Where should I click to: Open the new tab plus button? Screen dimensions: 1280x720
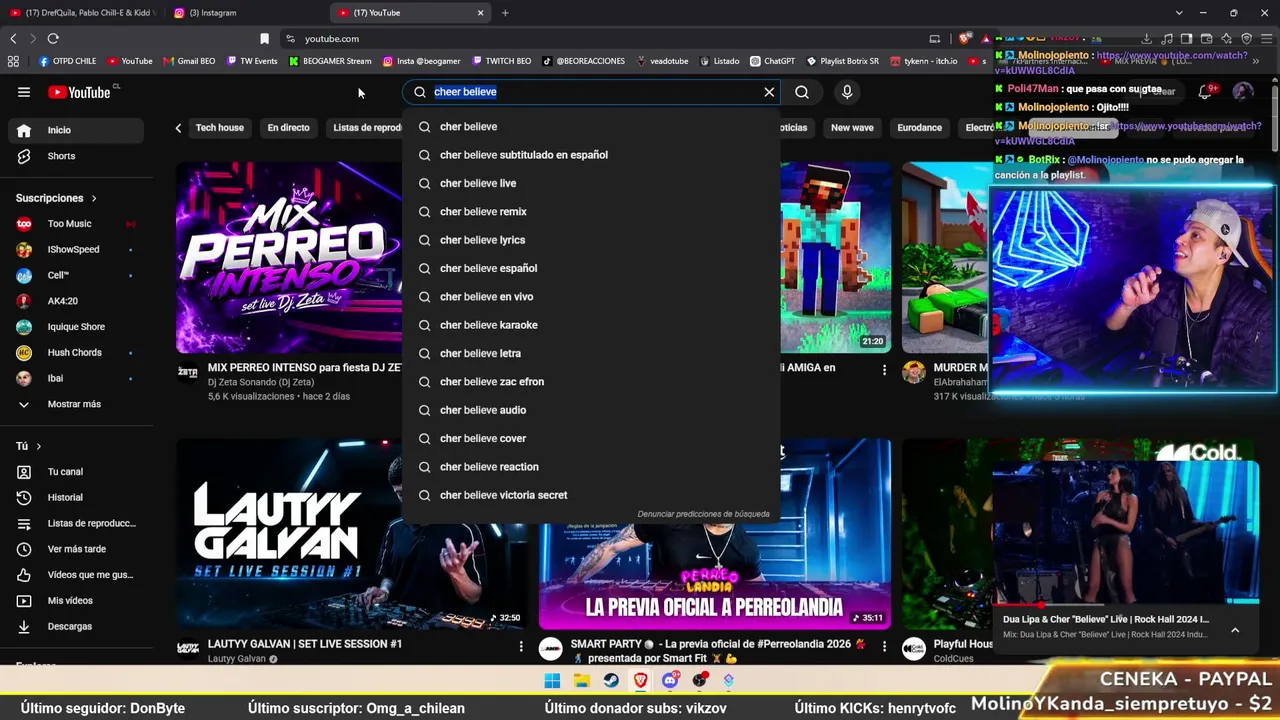coord(505,13)
